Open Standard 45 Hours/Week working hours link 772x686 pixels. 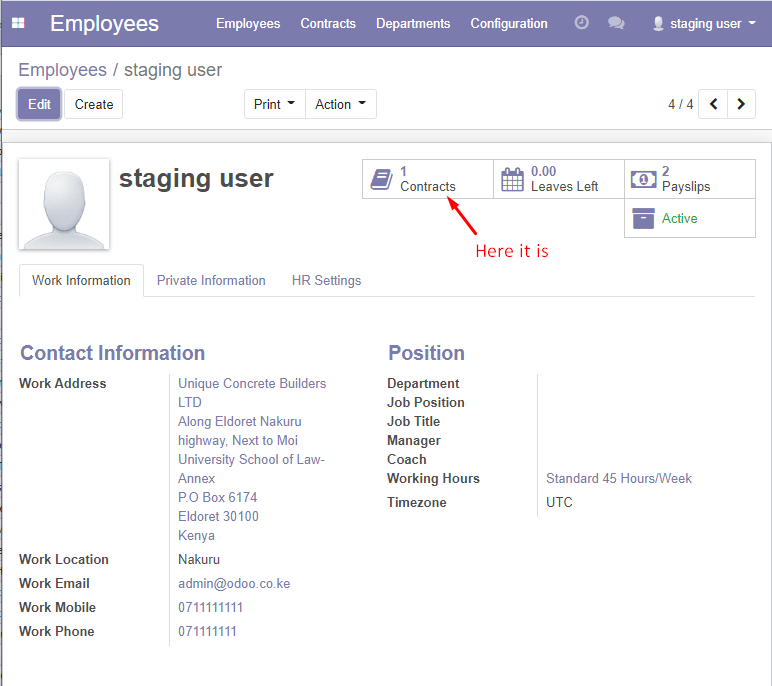tap(618, 478)
